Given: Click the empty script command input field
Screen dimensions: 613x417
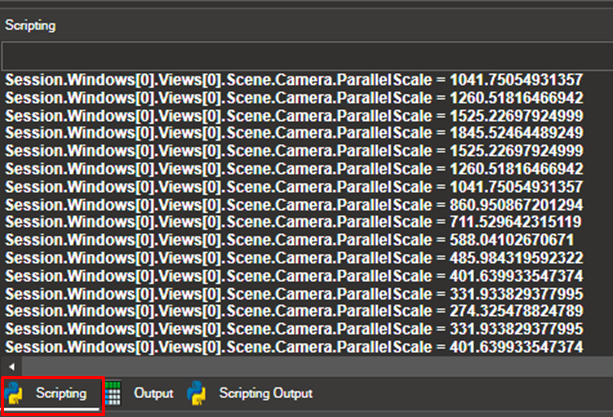Looking at the screenshot, I should pyautogui.click(x=306, y=54).
